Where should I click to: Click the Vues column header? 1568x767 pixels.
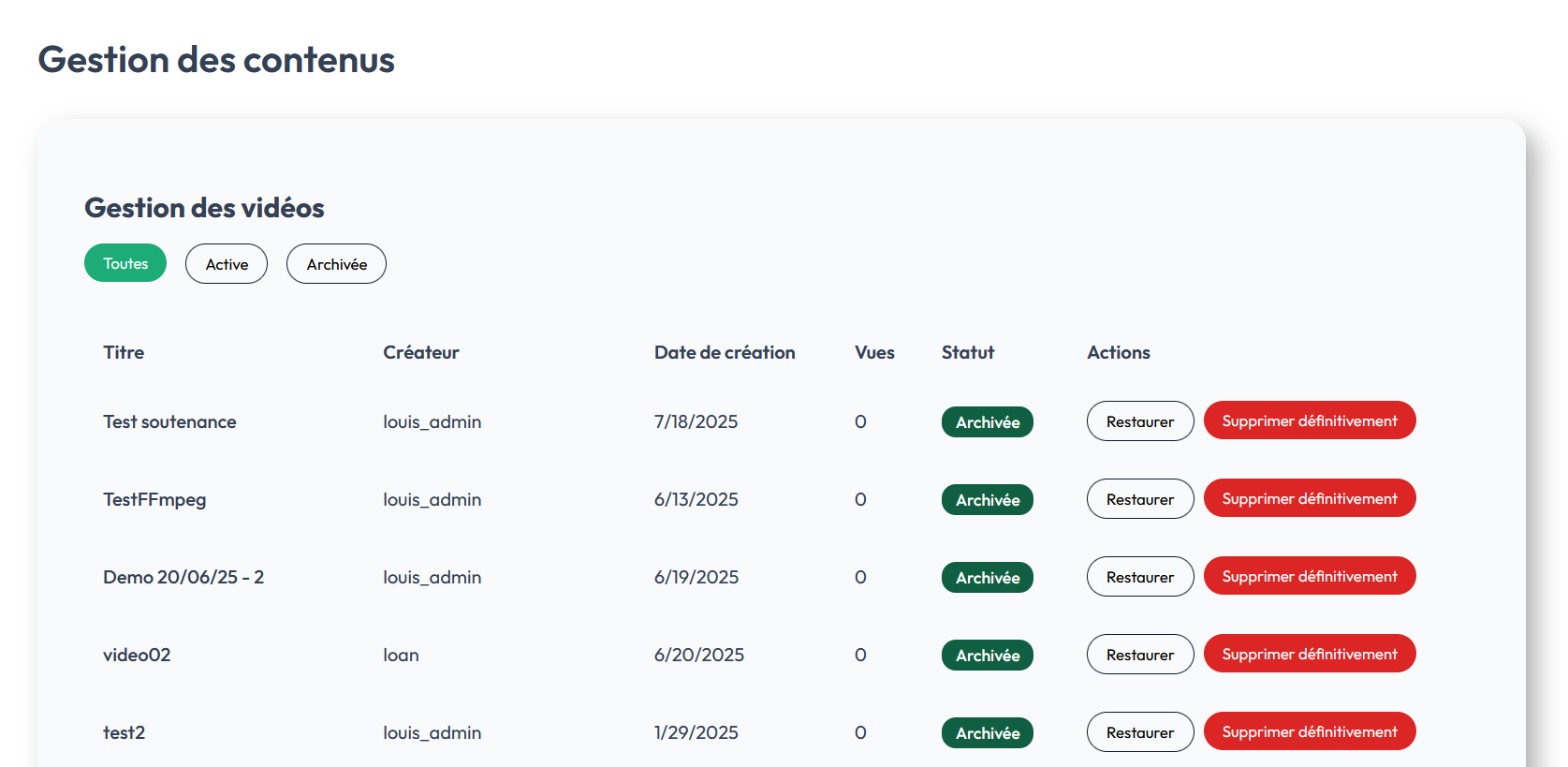(x=874, y=352)
